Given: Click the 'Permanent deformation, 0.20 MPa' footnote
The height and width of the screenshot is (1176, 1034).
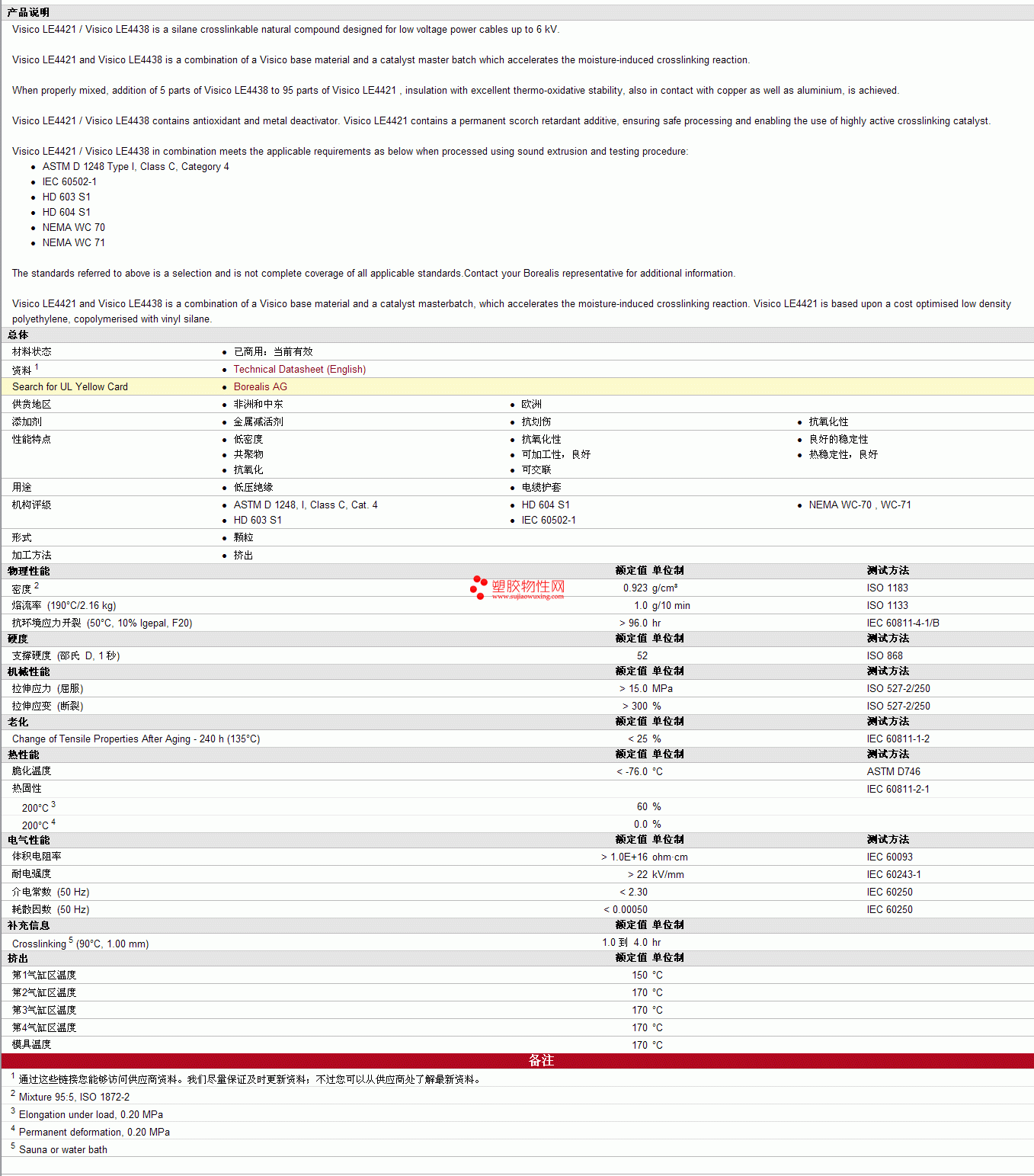Looking at the screenshot, I should point(94,1132).
